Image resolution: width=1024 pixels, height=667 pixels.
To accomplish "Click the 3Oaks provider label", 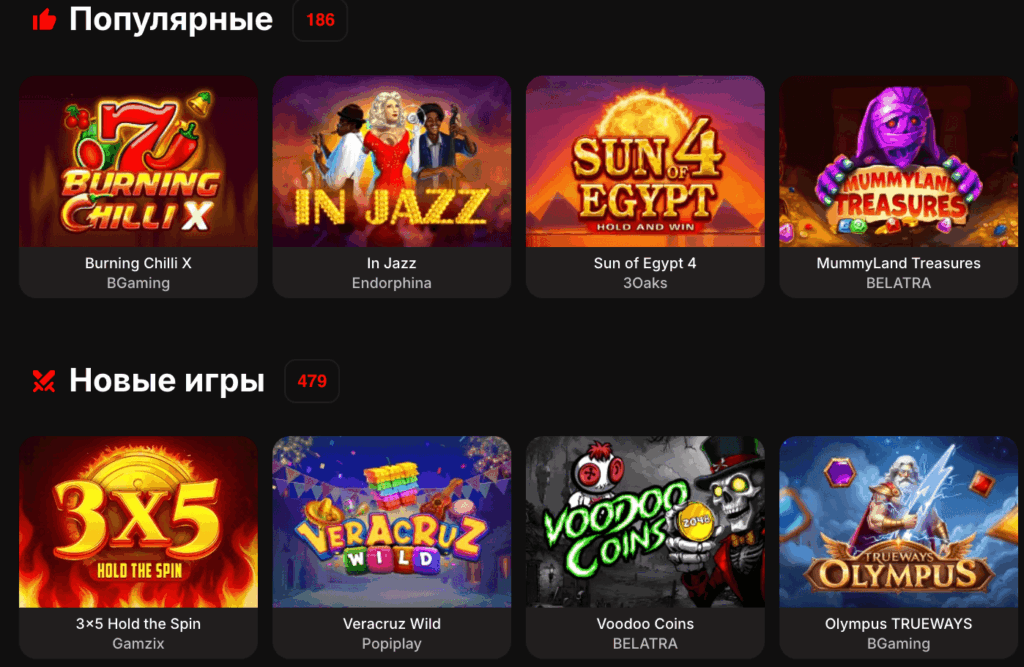I will (645, 283).
